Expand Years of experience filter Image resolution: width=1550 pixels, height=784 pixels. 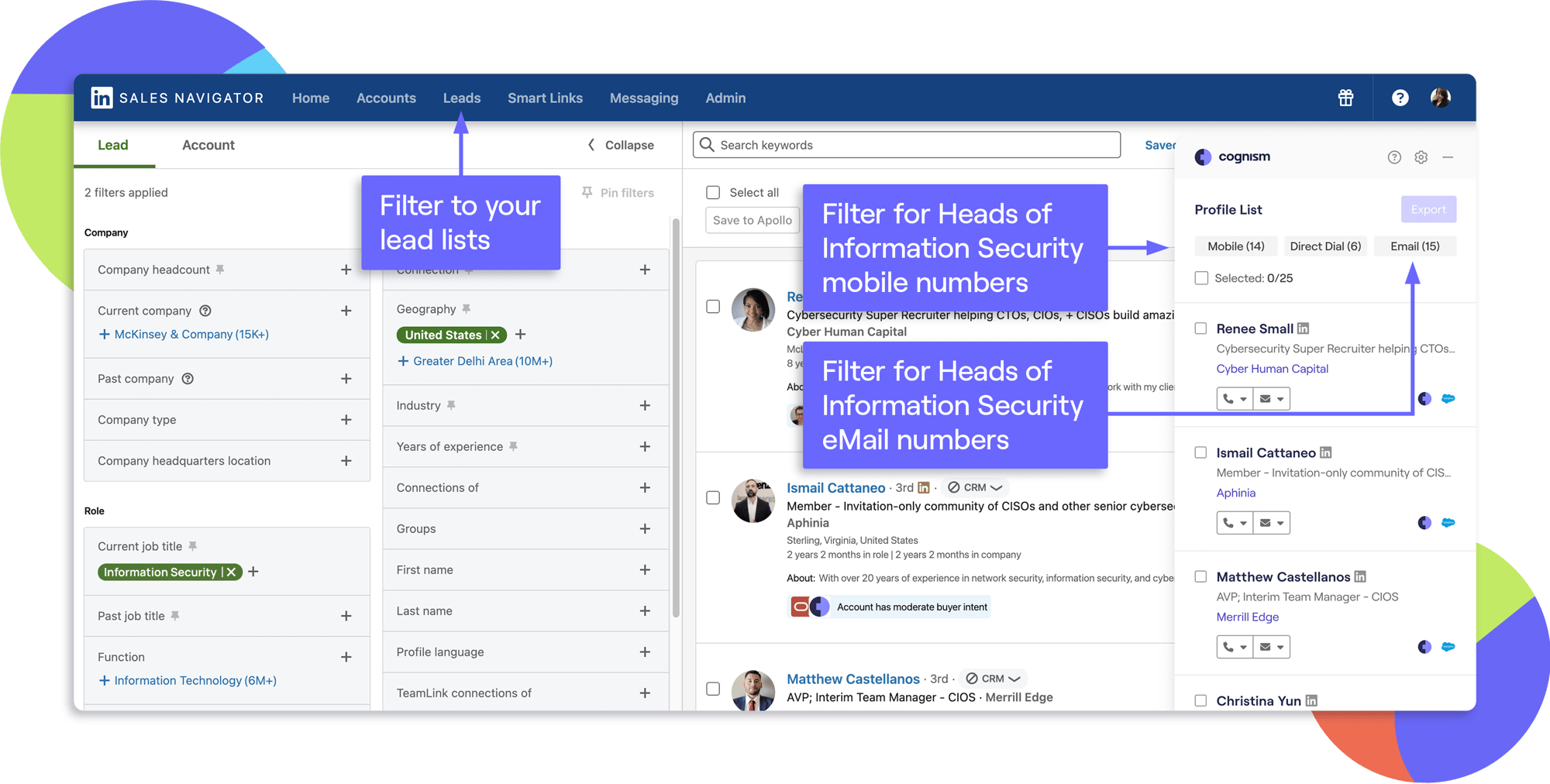645,446
